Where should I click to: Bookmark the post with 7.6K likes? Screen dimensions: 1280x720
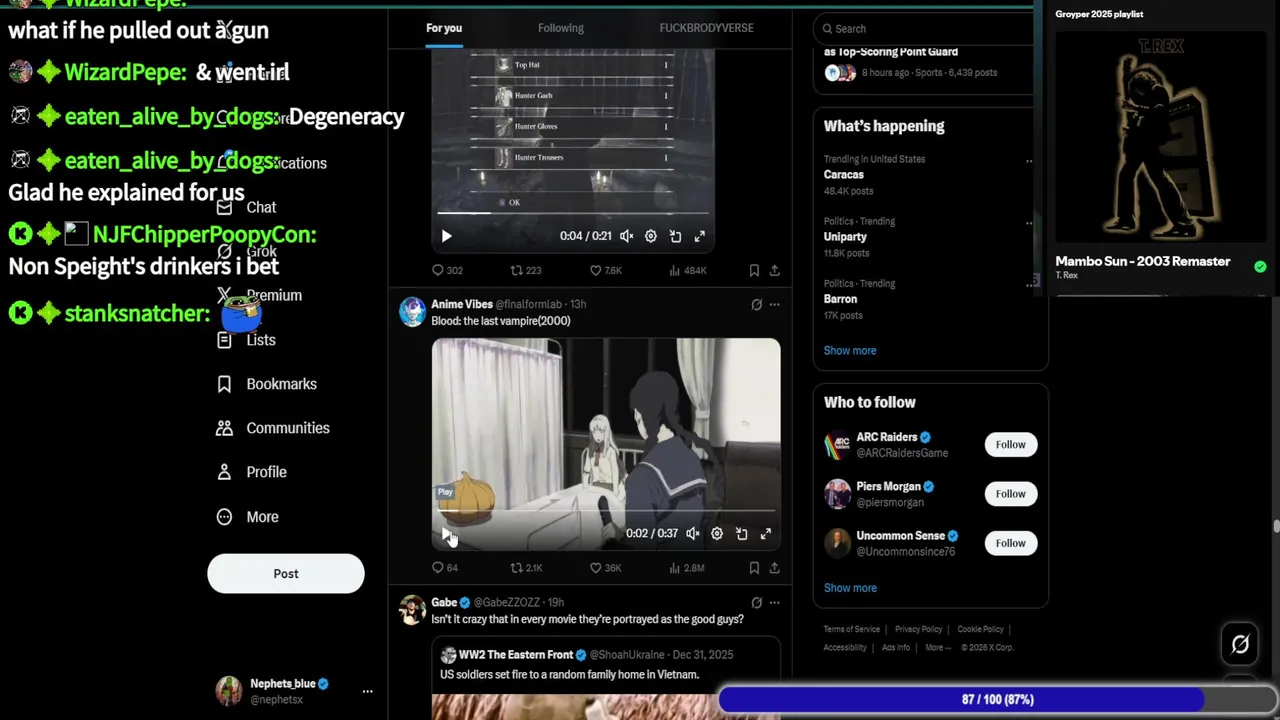tap(754, 270)
